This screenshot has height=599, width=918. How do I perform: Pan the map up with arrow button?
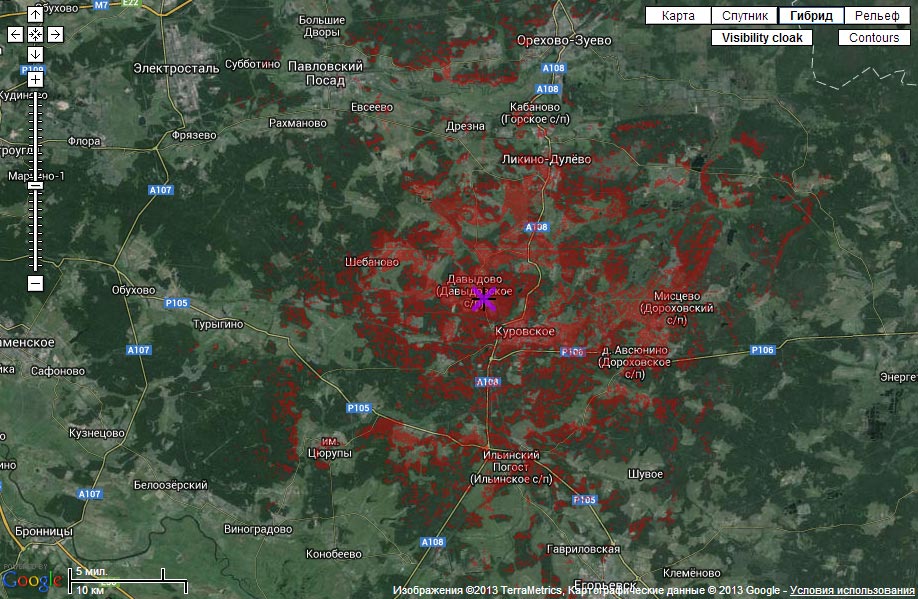35,15
